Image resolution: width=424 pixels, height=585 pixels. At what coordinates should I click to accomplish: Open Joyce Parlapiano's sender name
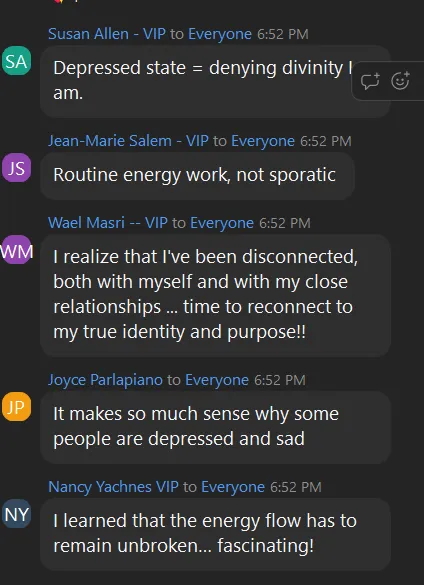click(x=105, y=380)
